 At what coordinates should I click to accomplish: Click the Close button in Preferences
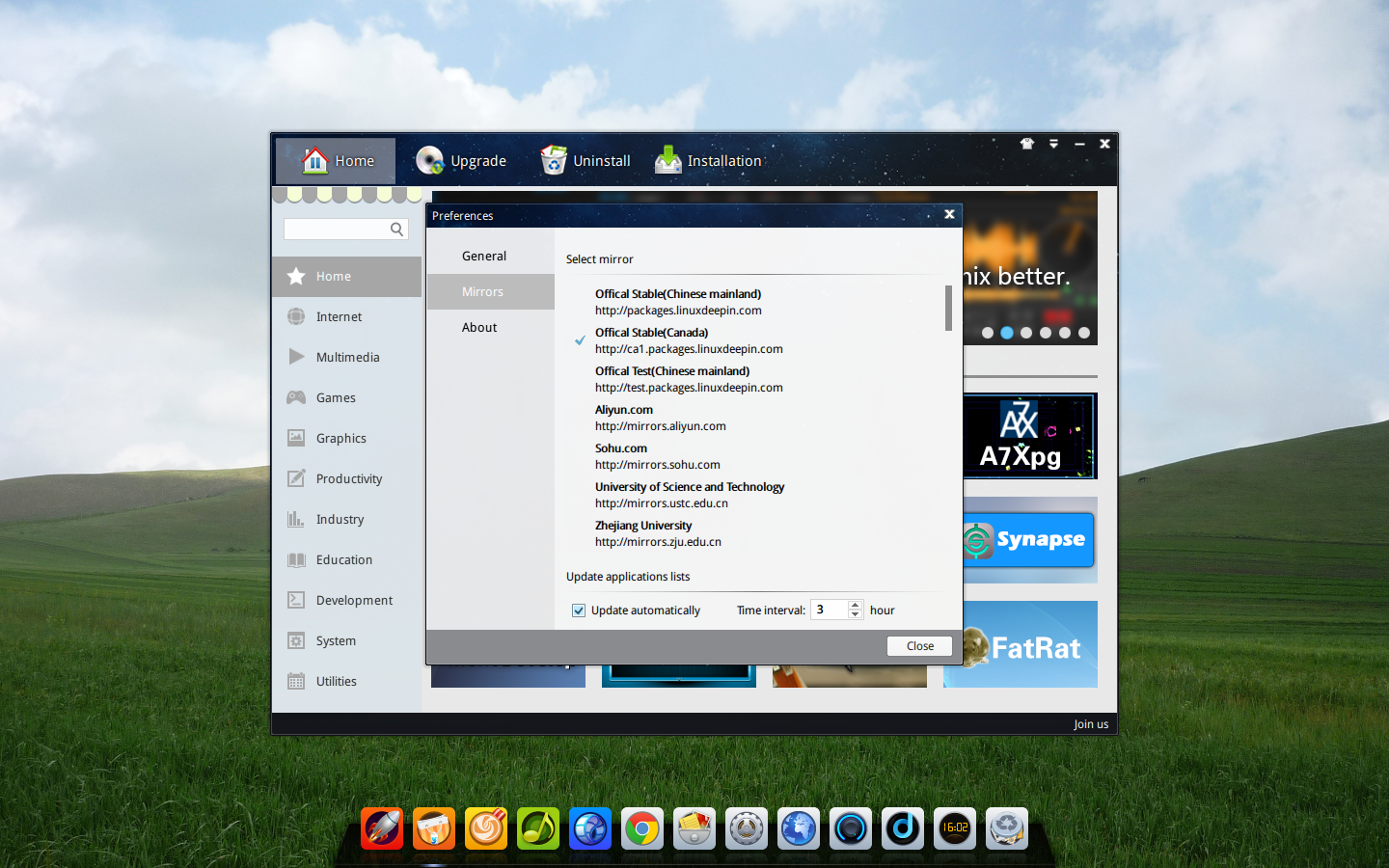(x=919, y=646)
